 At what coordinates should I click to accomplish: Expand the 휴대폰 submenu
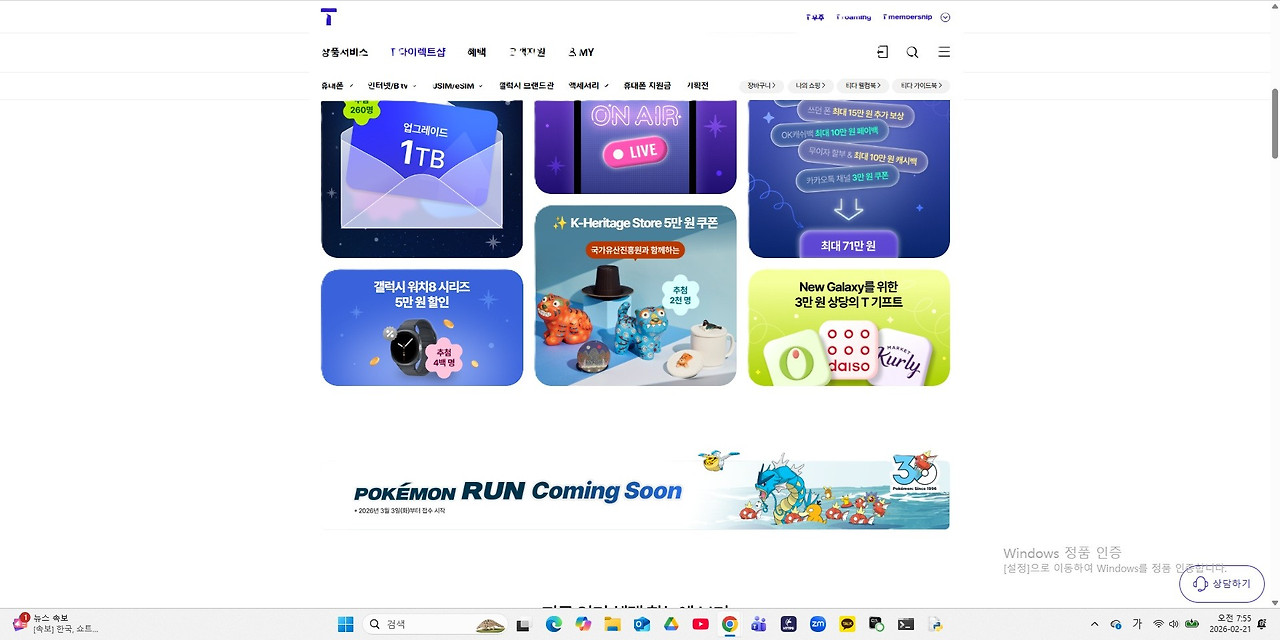[337, 86]
